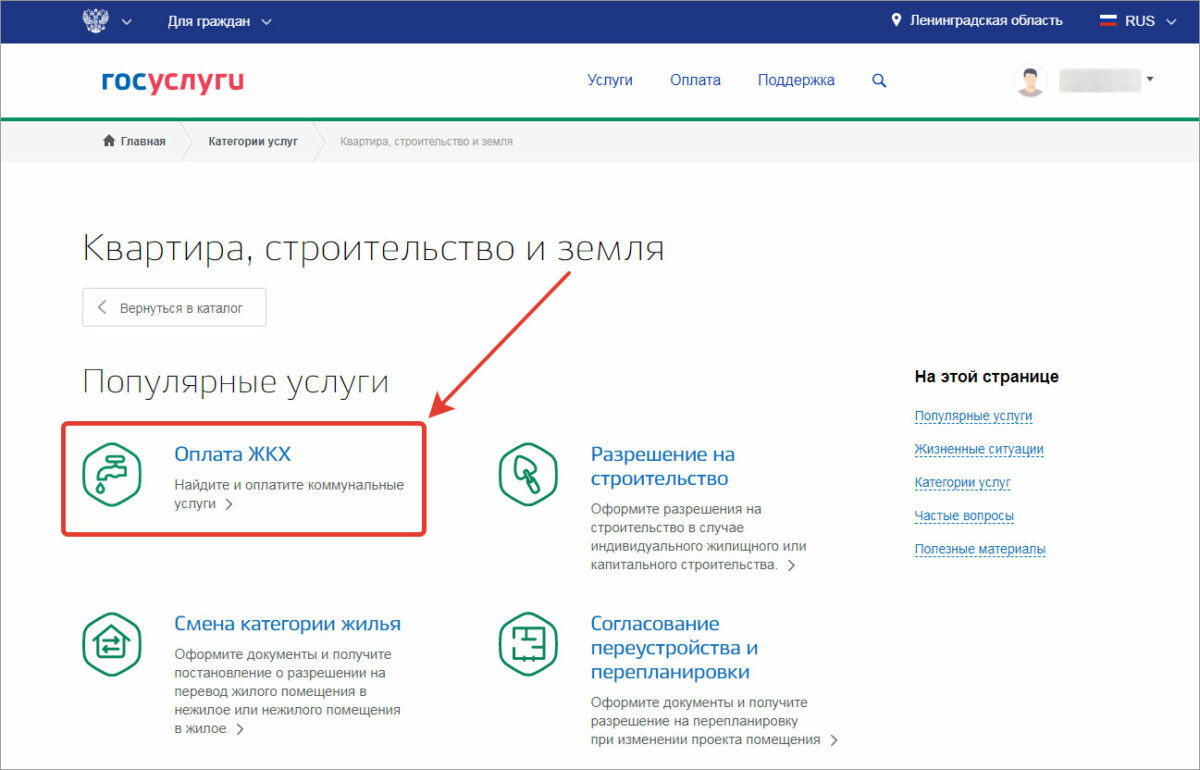The image size is (1200, 770).
Task: Click the faucet icon for Оплата ЖКХ
Action: (x=112, y=473)
